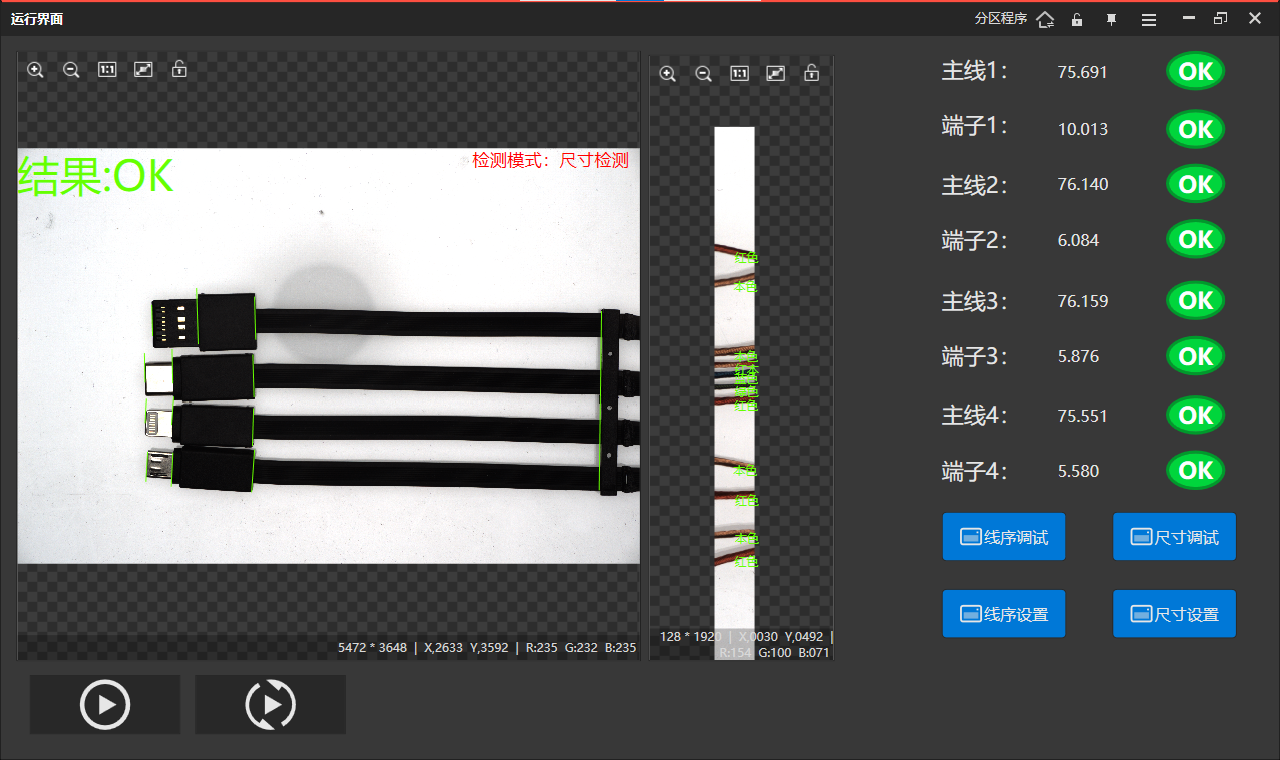Zoom in on the main camera image
Image resolution: width=1280 pixels, height=760 pixels.
coord(35,70)
